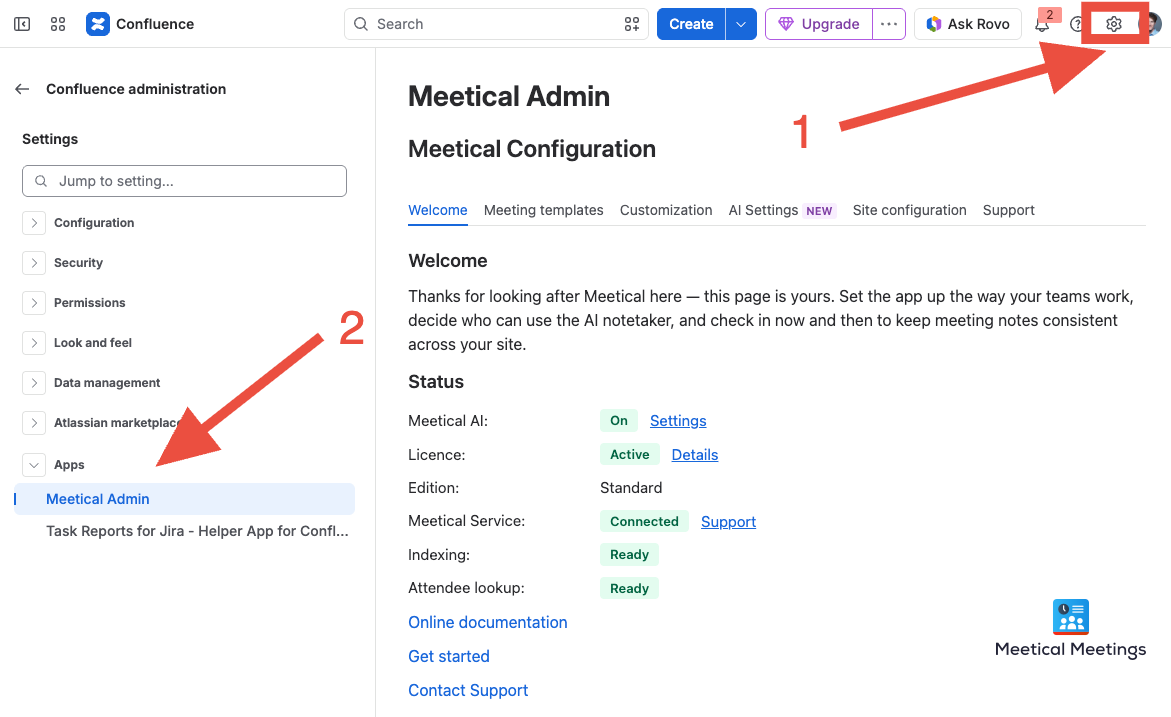The width and height of the screenshot is (1171, 717).
Task: Go back with the left arrow icon
Action: 22,89
